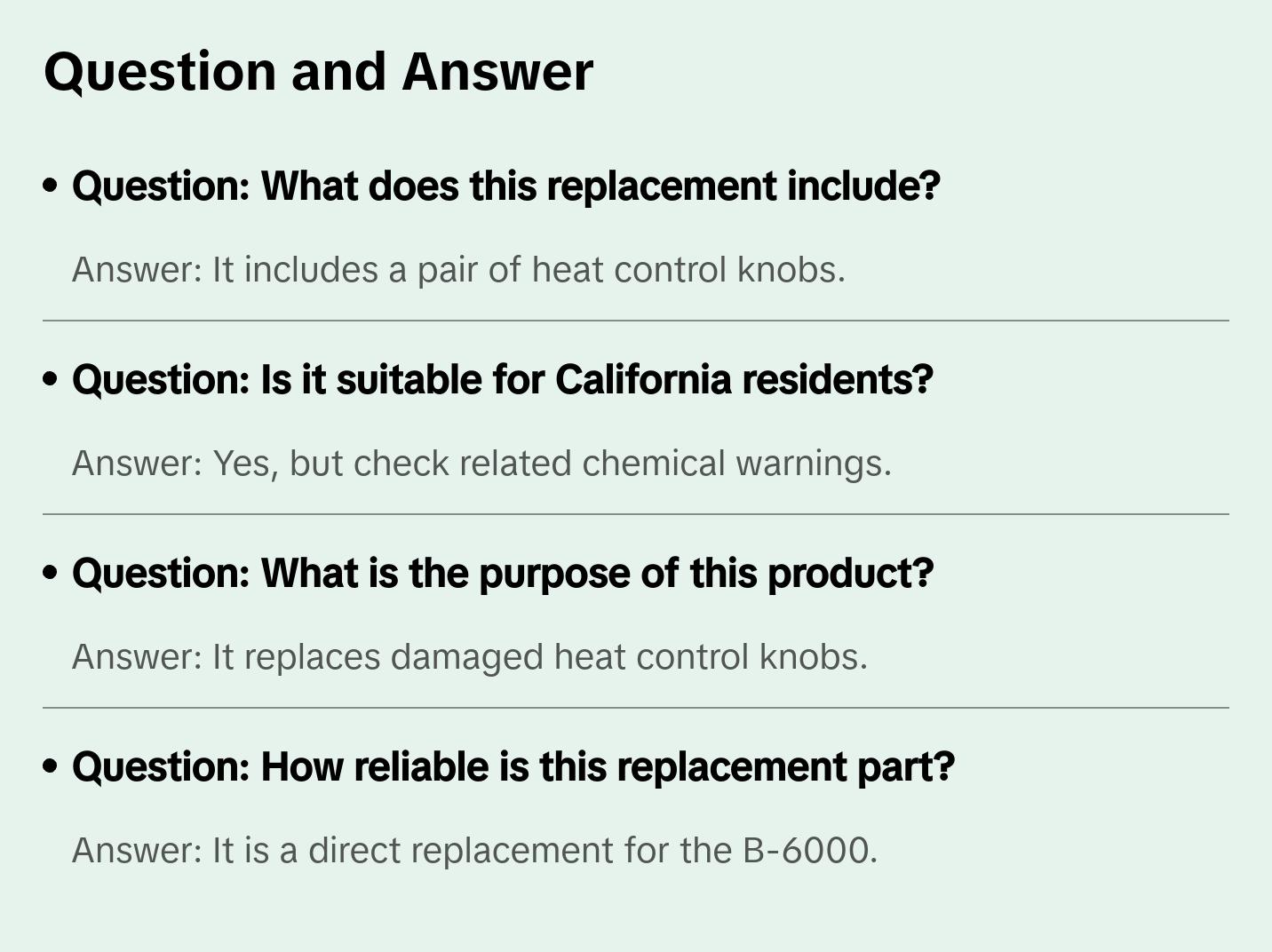Screen dimensions: 1272x952
Task: Click the bullet beside the California residents question
Action: point(51,380)
